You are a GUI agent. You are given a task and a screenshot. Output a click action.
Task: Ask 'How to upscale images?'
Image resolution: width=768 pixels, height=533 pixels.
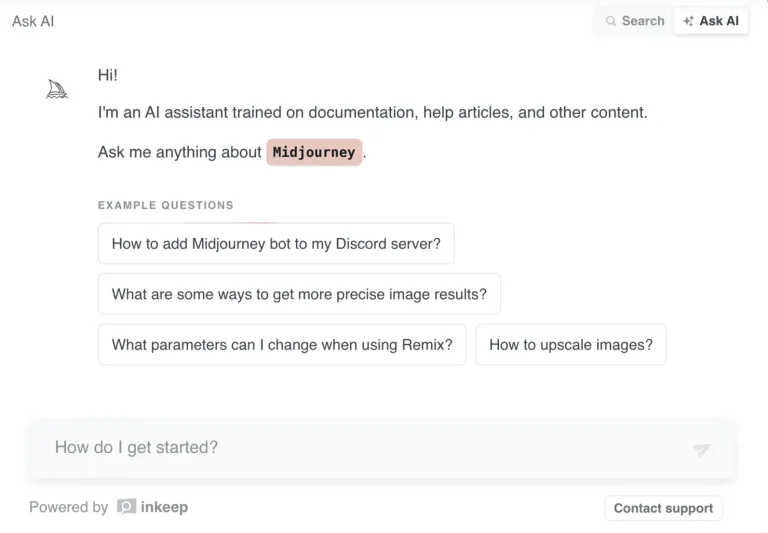click(x=571, y=344)
